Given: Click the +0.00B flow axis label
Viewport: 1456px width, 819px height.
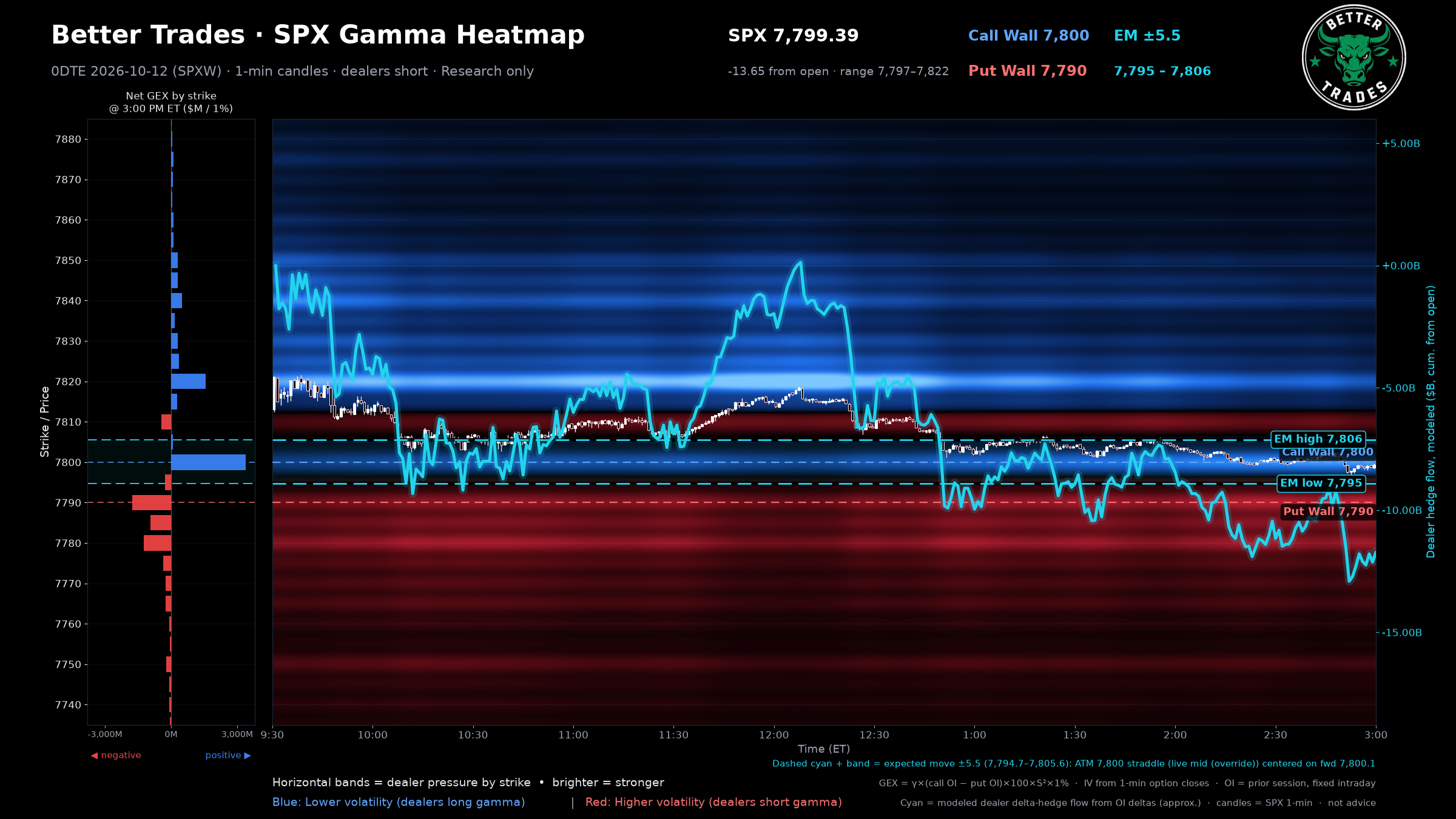Looking at the screenshot, I should point(1401,266).
